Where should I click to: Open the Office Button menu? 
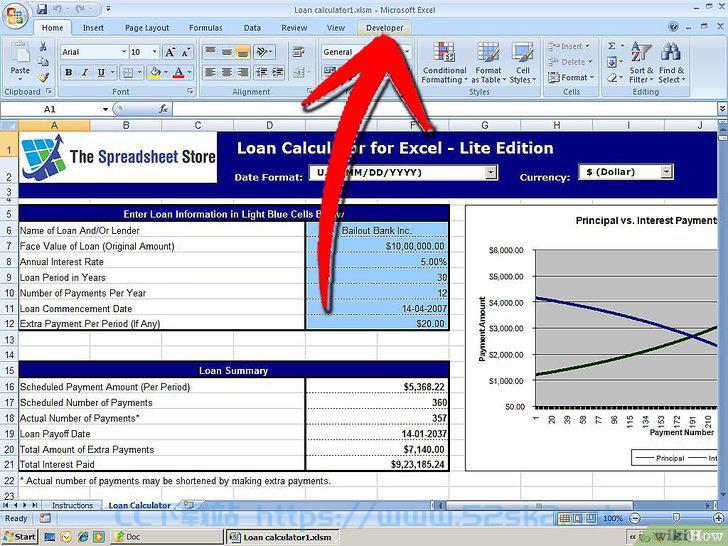15,16
